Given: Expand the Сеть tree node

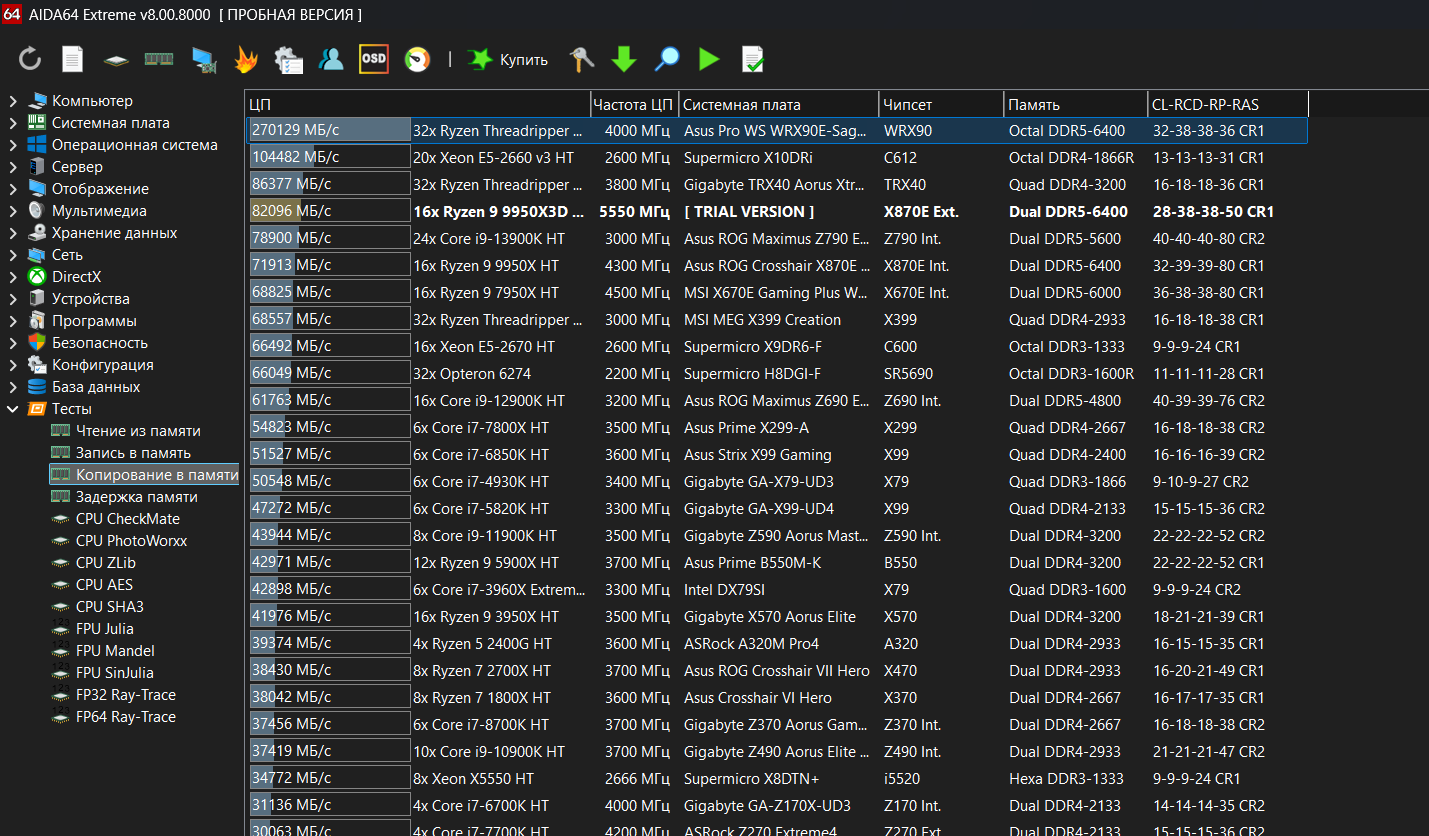Looking at the screenshot, I should point(13,255).
